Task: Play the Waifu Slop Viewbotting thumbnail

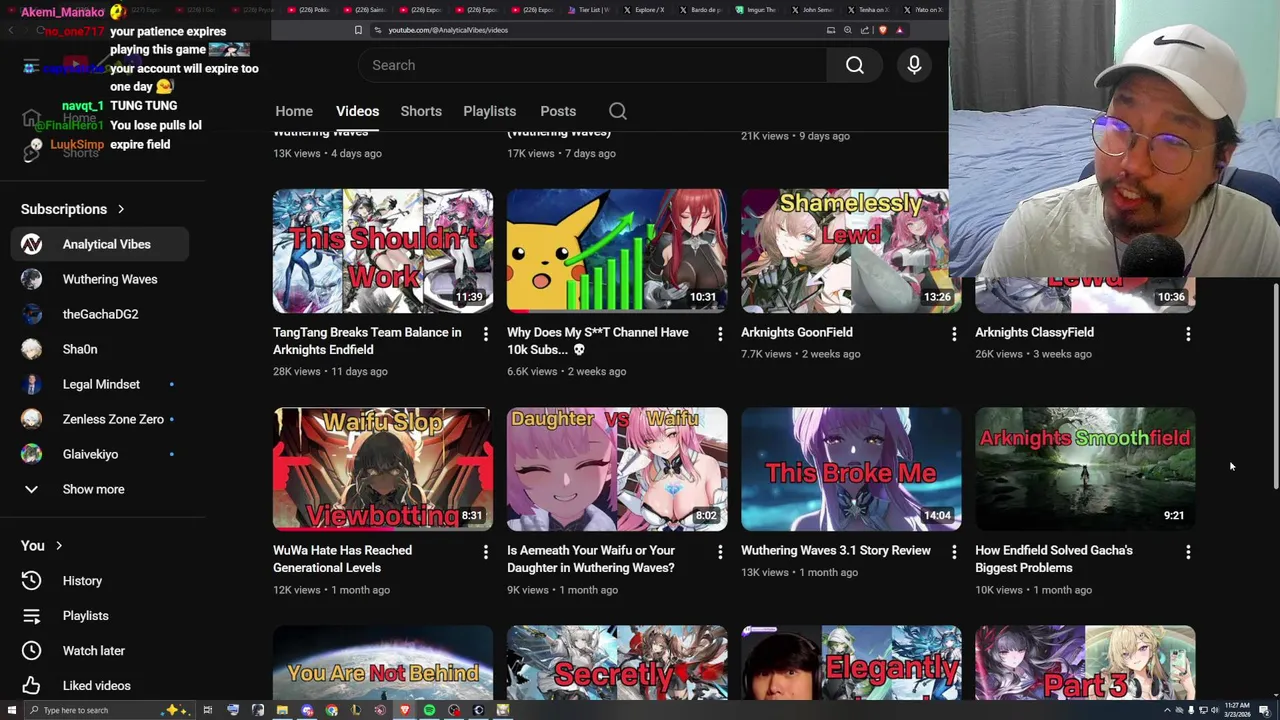Action: pyautogui.click(x=383, y=469)
